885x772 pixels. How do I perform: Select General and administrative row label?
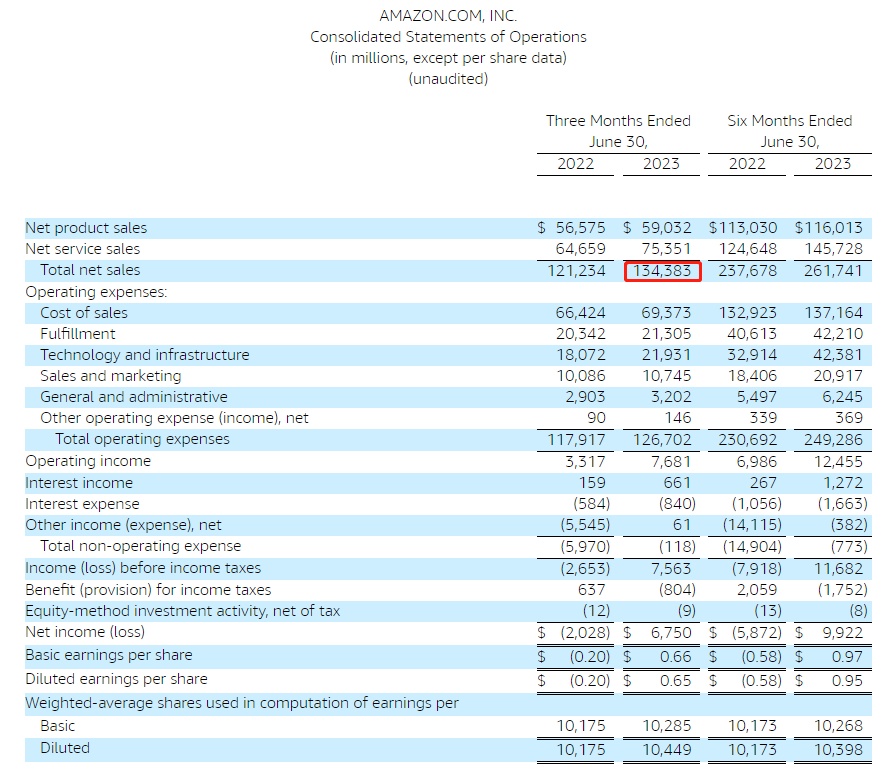(134, 397)
